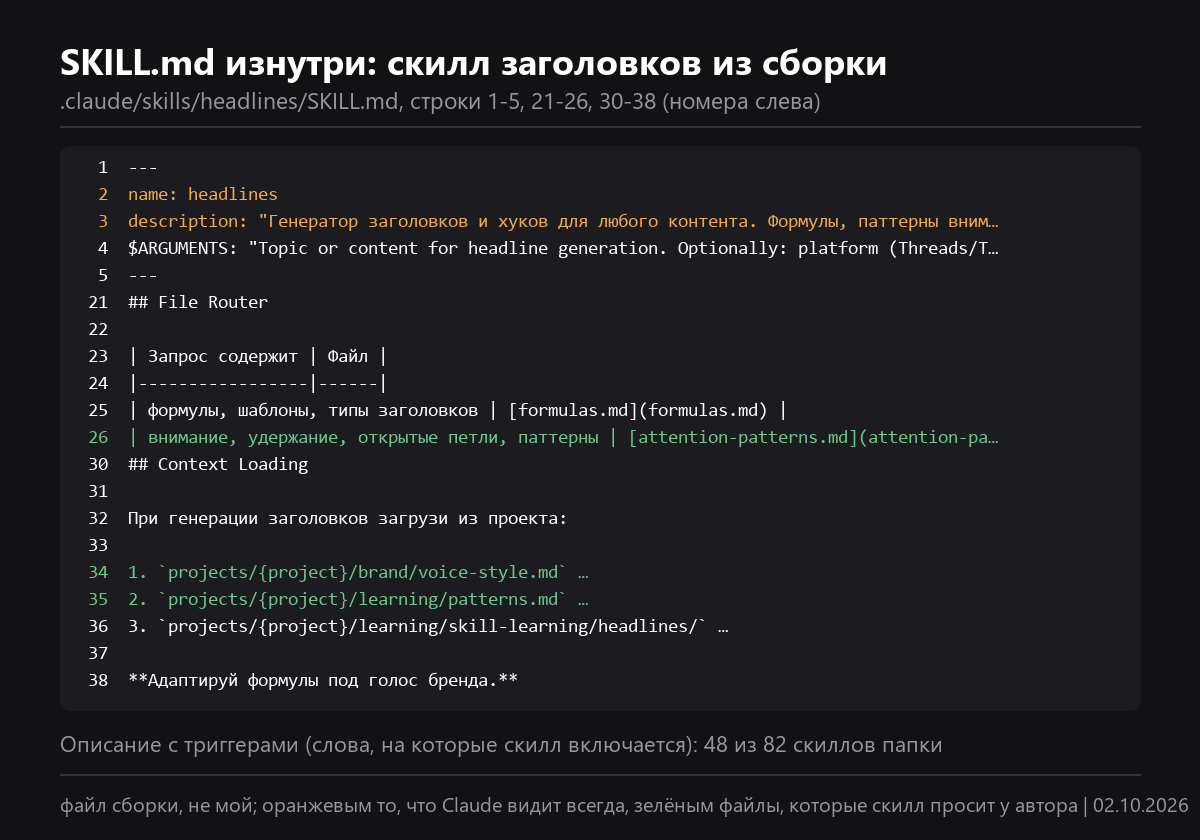1200x840 pixels.
Task: Click the 'learning/patterns.md' list line
Action: point(358,599)
